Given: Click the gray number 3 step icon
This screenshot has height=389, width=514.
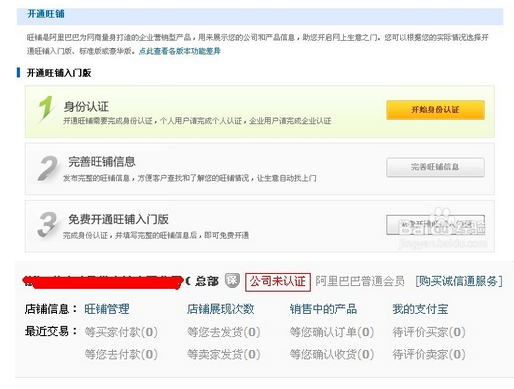Looking at the screenshot, I should click(x=47, y=225).
